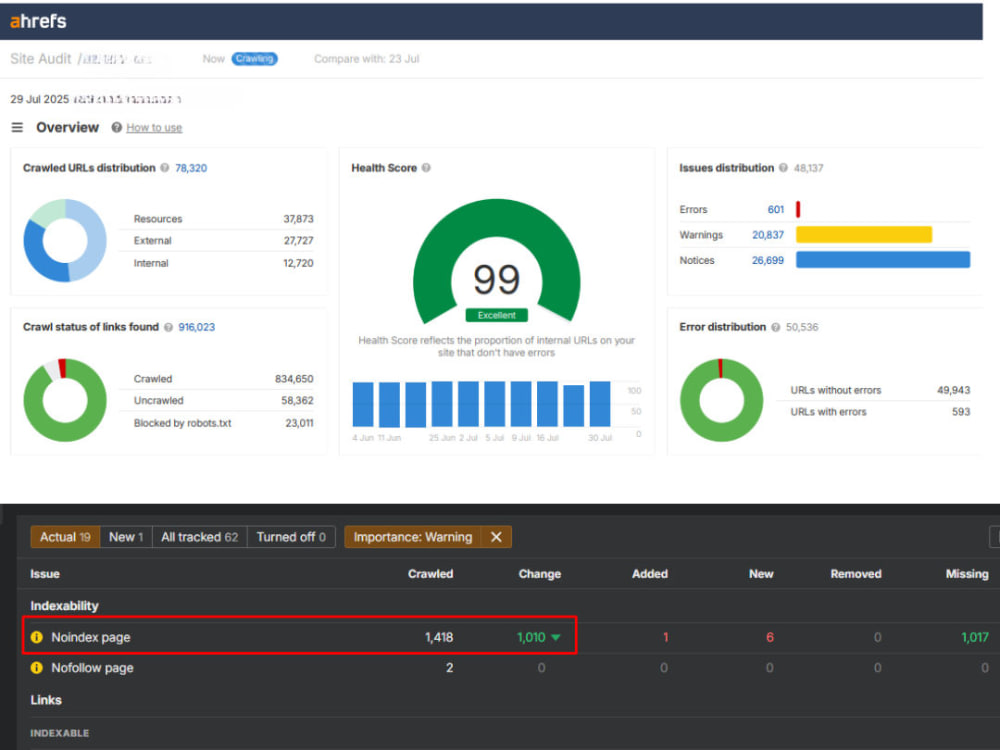This screenshot has height=750, width=1000.
Task: Sort by the Issue column header
Action: point(45,573)
